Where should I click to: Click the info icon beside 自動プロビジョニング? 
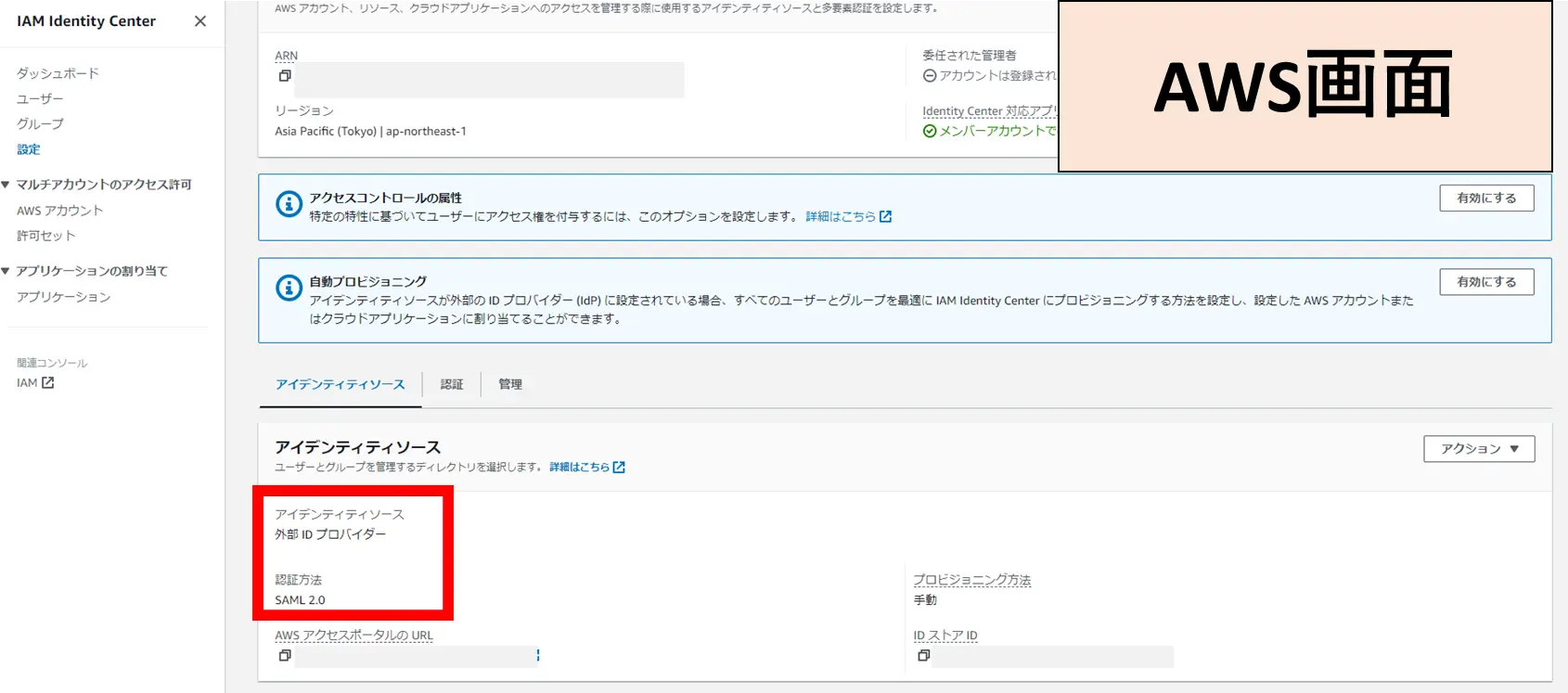(x=289, y=288)
